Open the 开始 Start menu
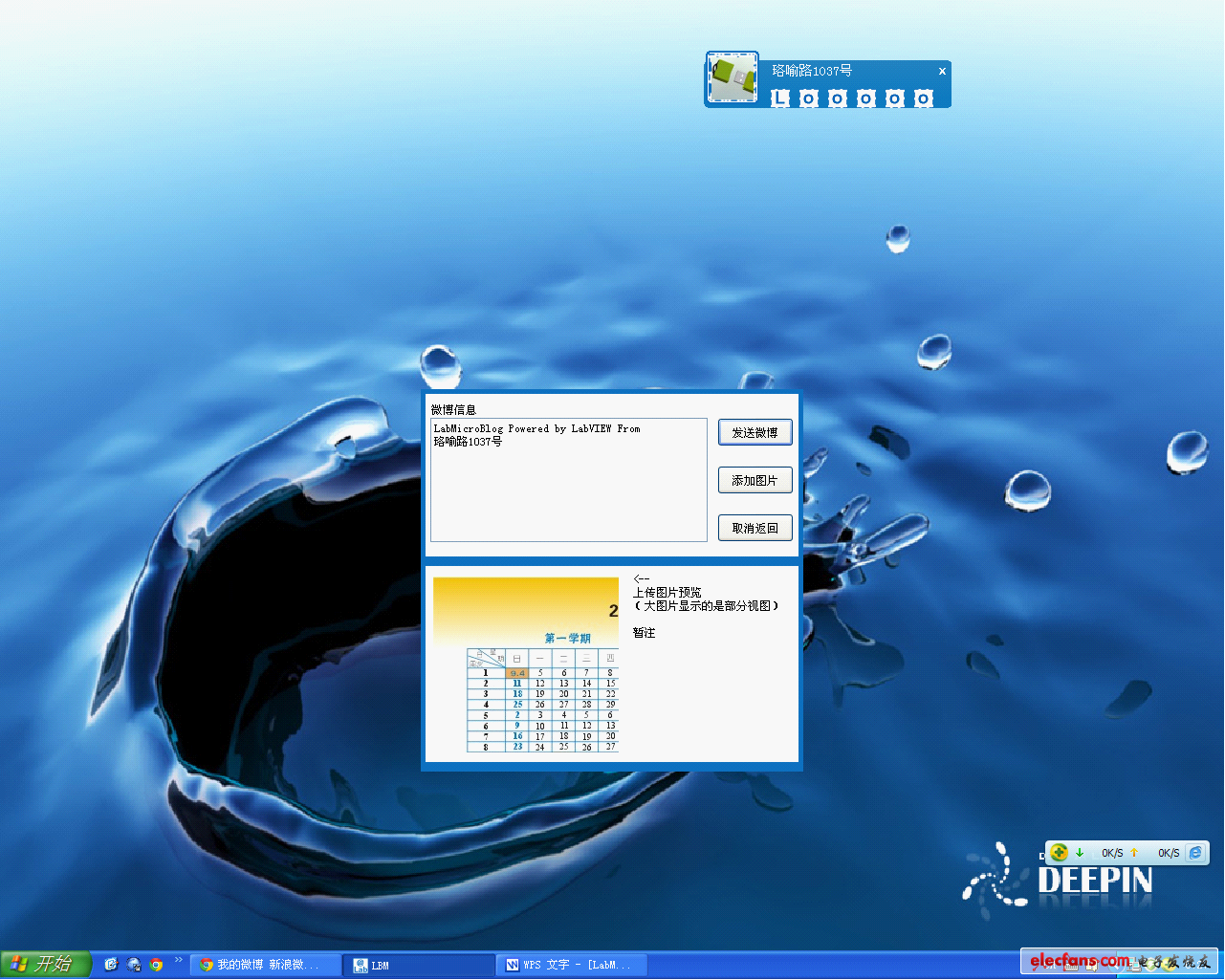 46,964
